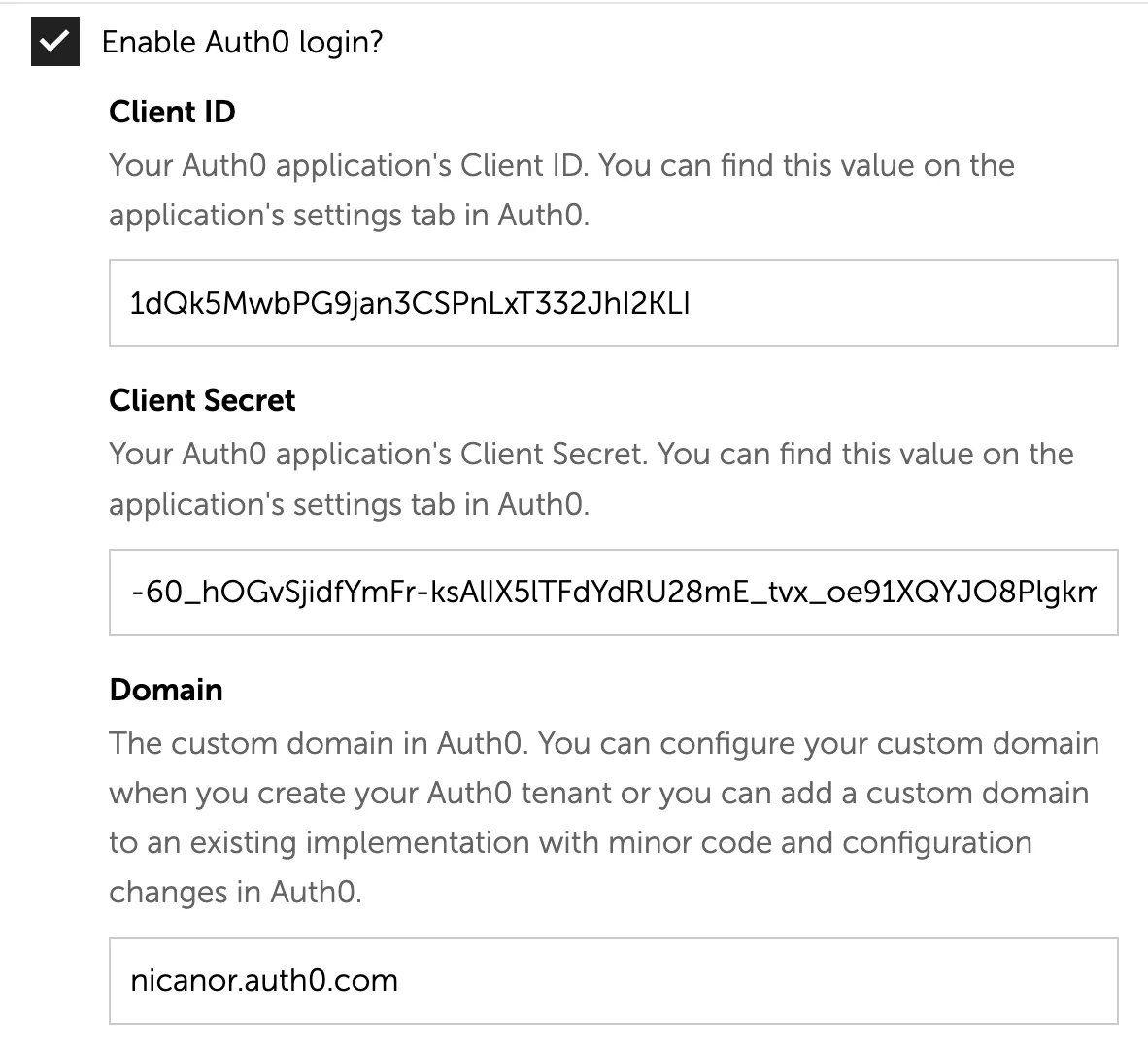Click the checkmark inside the black checkbox
Image resolution: width=1148 pixels, height=1051 pixels.
[54, 42]
